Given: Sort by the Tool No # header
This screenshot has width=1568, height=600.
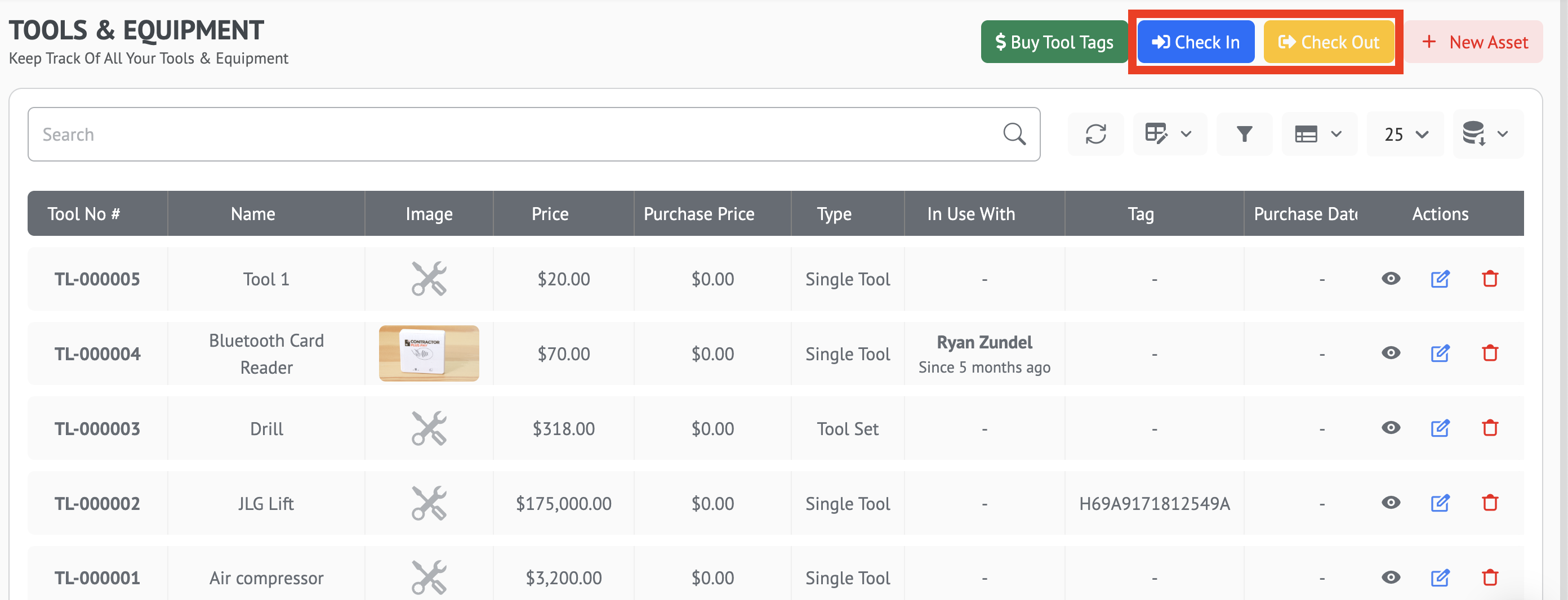Looking at the screenshot, I should coord(84,213).
